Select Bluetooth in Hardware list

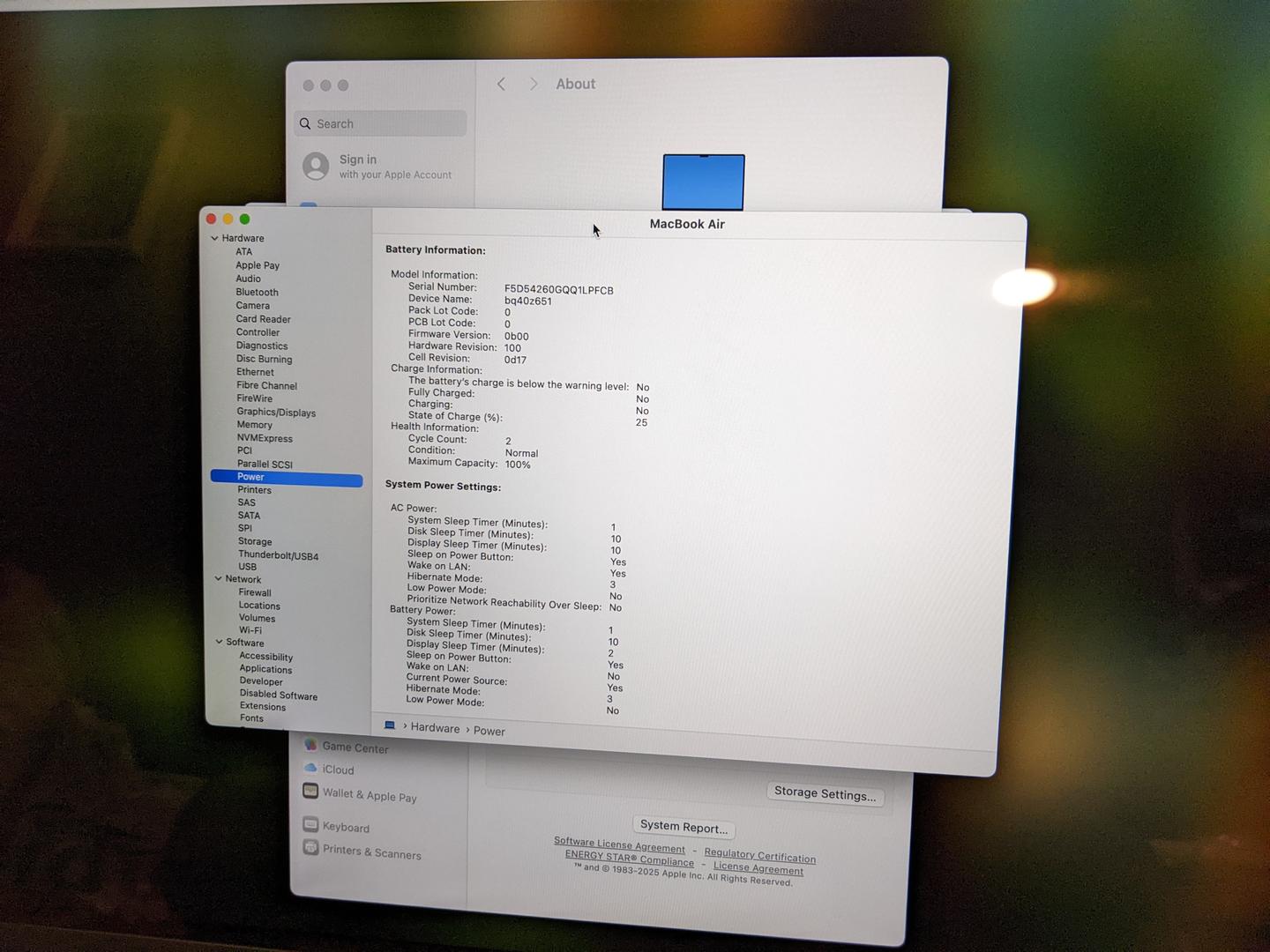tap(257, 292)
